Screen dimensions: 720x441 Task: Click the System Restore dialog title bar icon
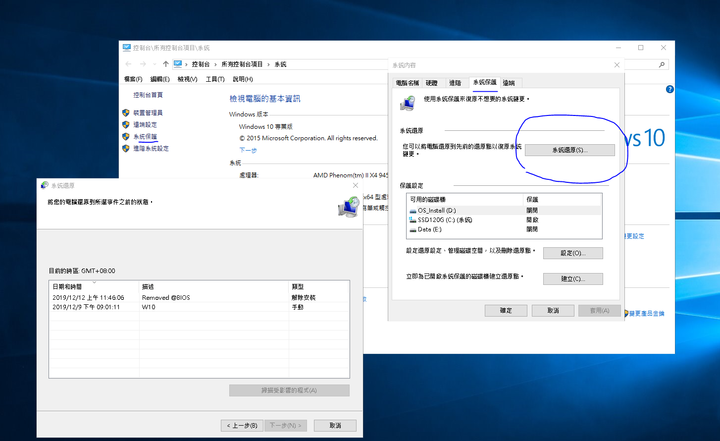(45, 185)
